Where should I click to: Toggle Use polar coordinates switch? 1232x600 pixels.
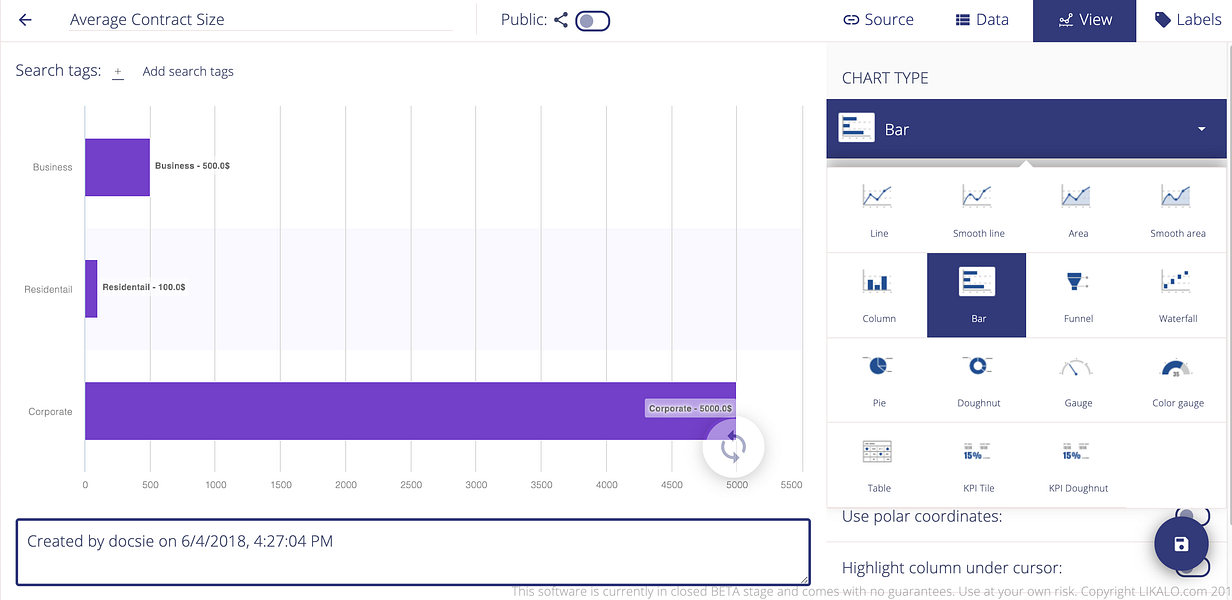click(x=1191, y=516)
